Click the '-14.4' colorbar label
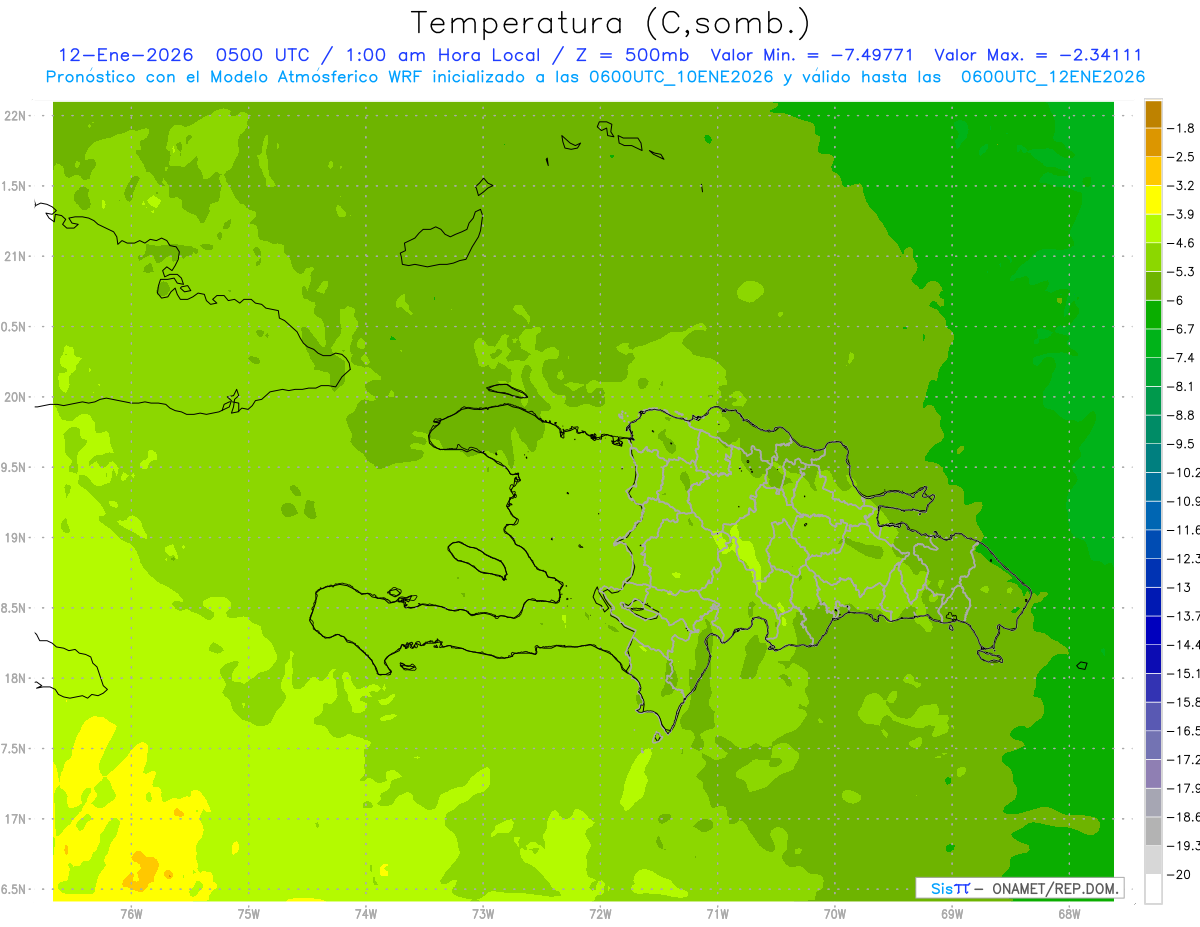Image resolution: width=1200 pixels, height=927 pixels. pos(1184,645)
